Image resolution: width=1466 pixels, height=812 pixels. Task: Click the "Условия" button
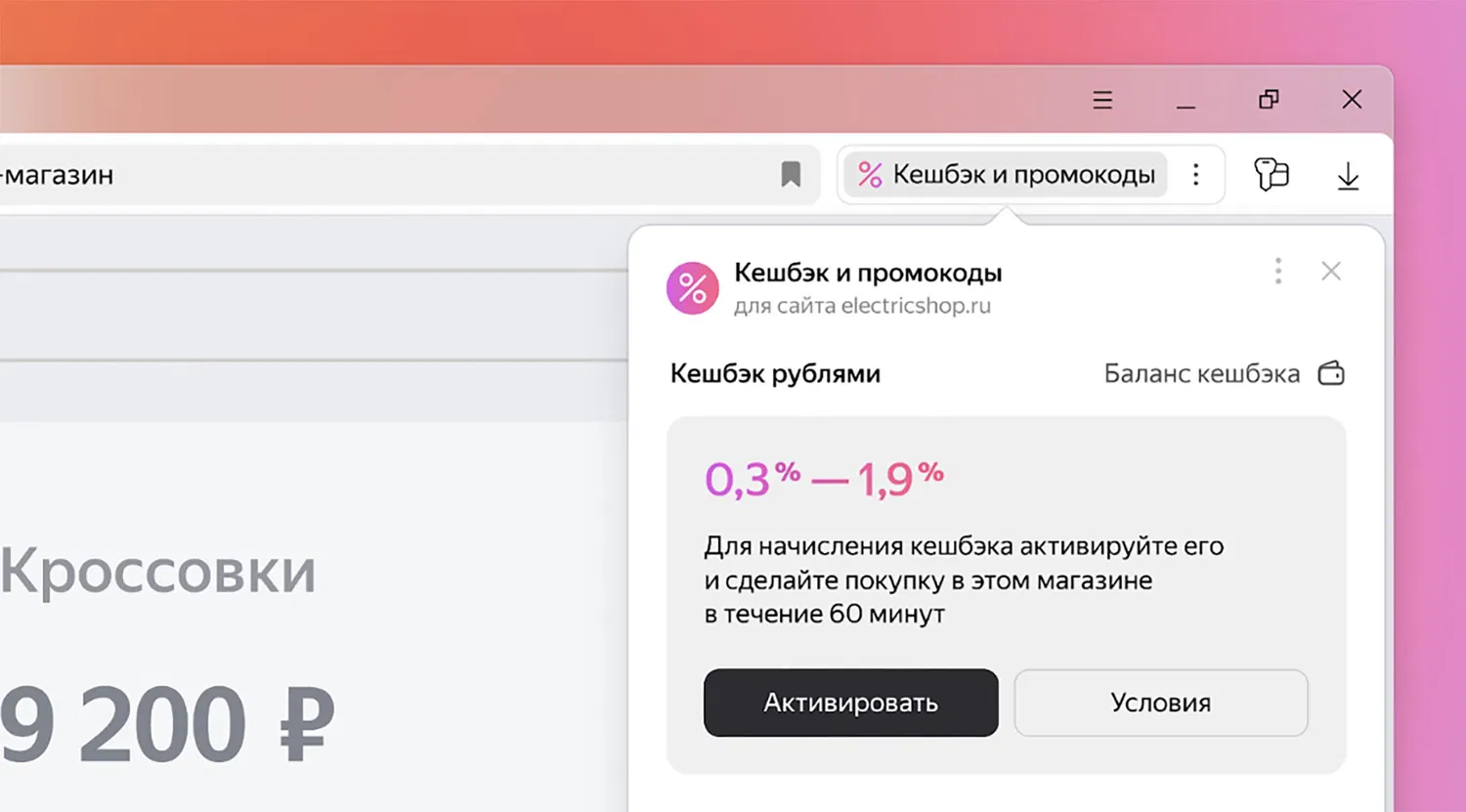(x=1160, y=703)
